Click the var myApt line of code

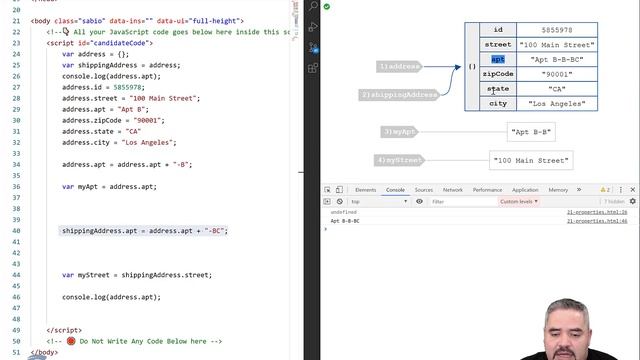109,187
